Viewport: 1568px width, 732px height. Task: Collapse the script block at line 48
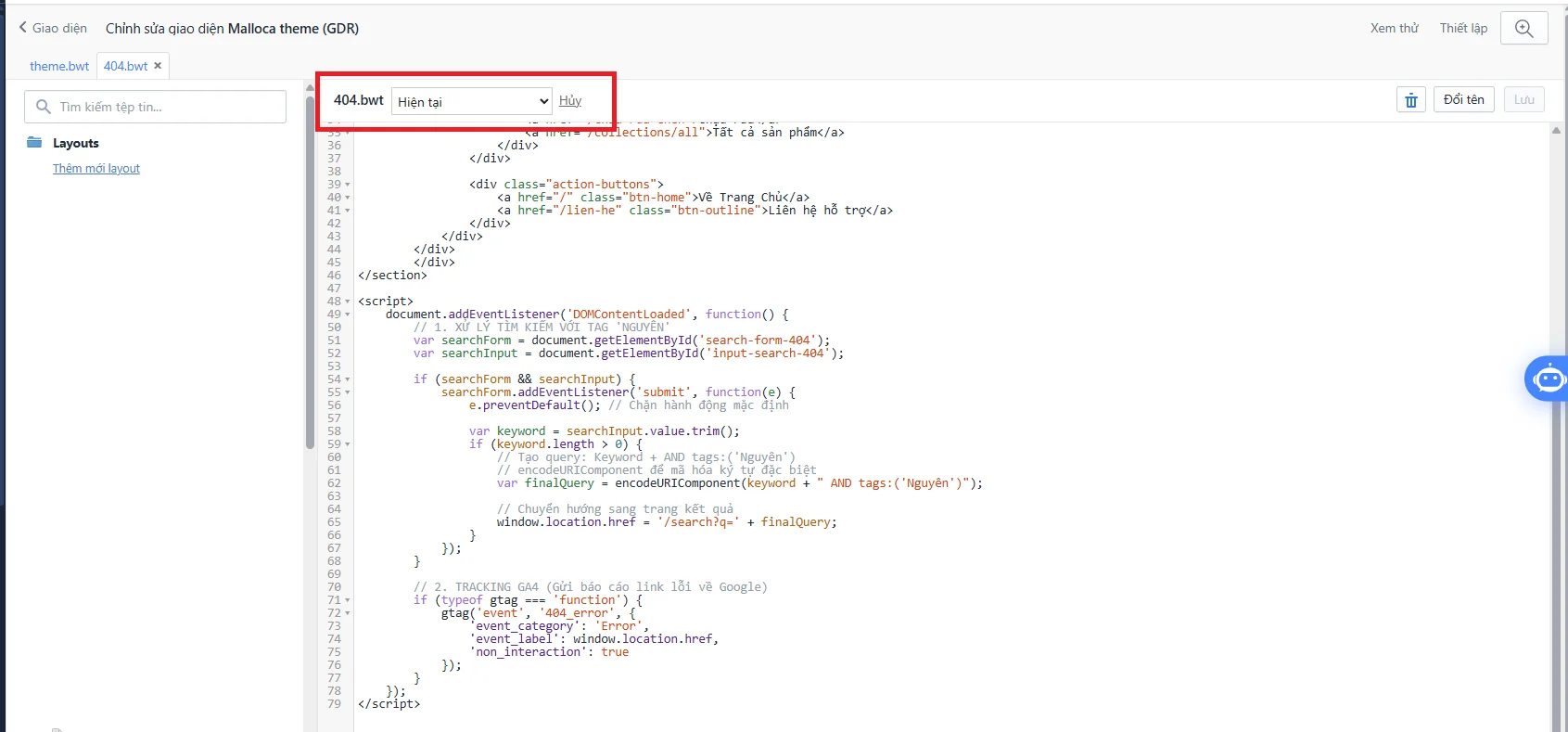coord(348,302)
